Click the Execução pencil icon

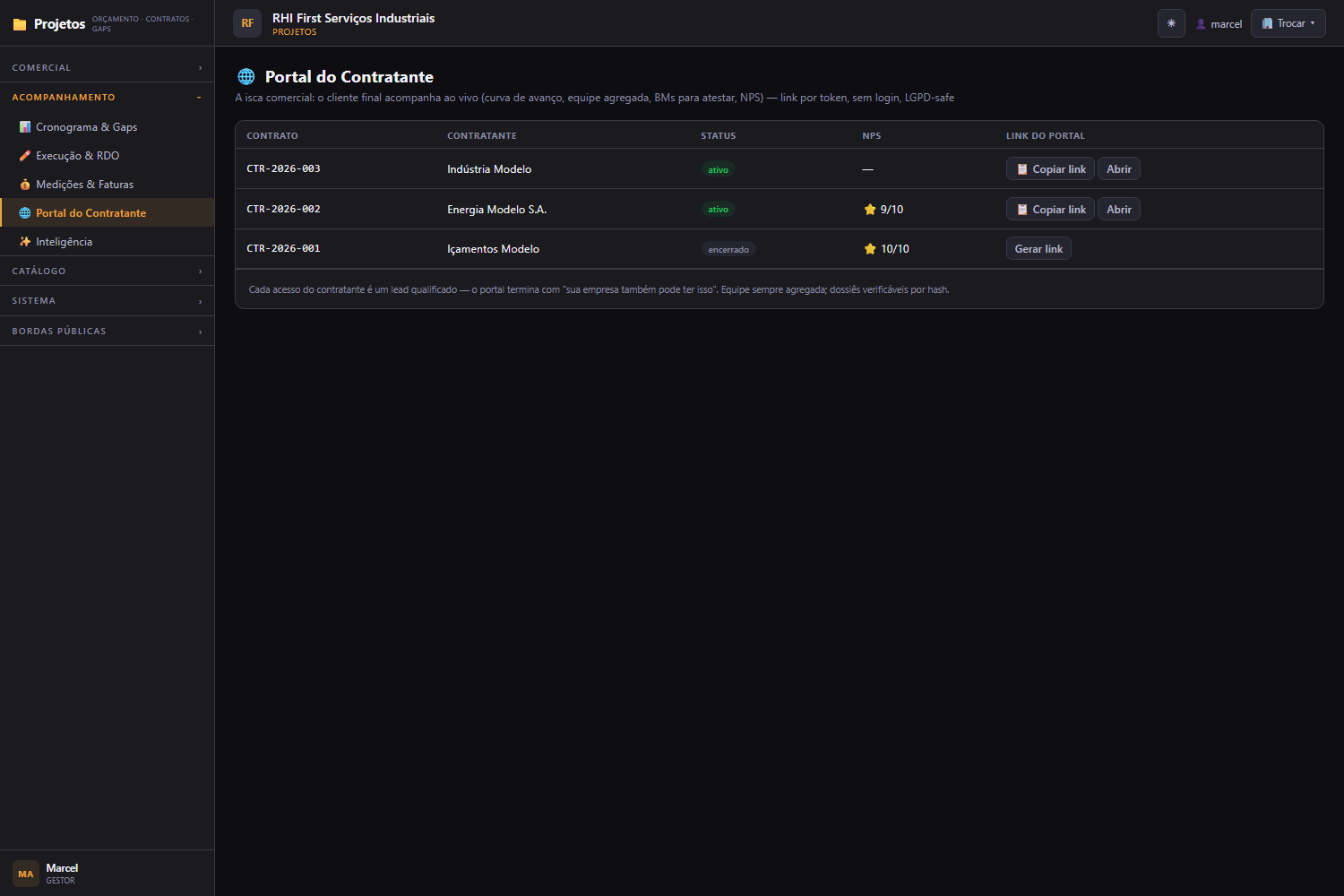(25, 156)
